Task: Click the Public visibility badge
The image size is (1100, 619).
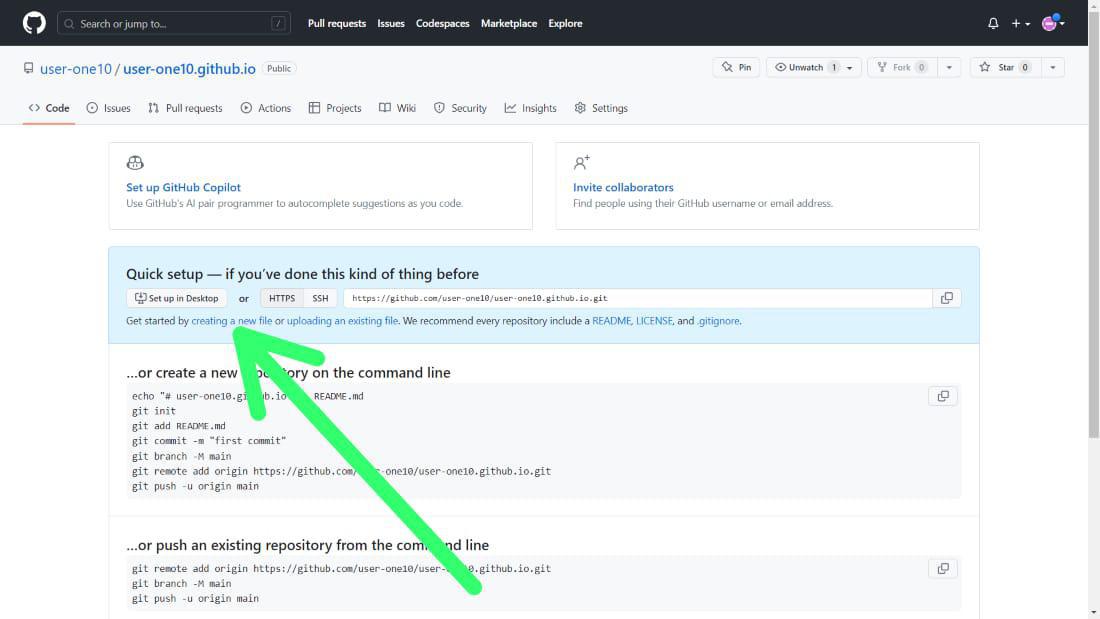Action: (x=279, y=69)
